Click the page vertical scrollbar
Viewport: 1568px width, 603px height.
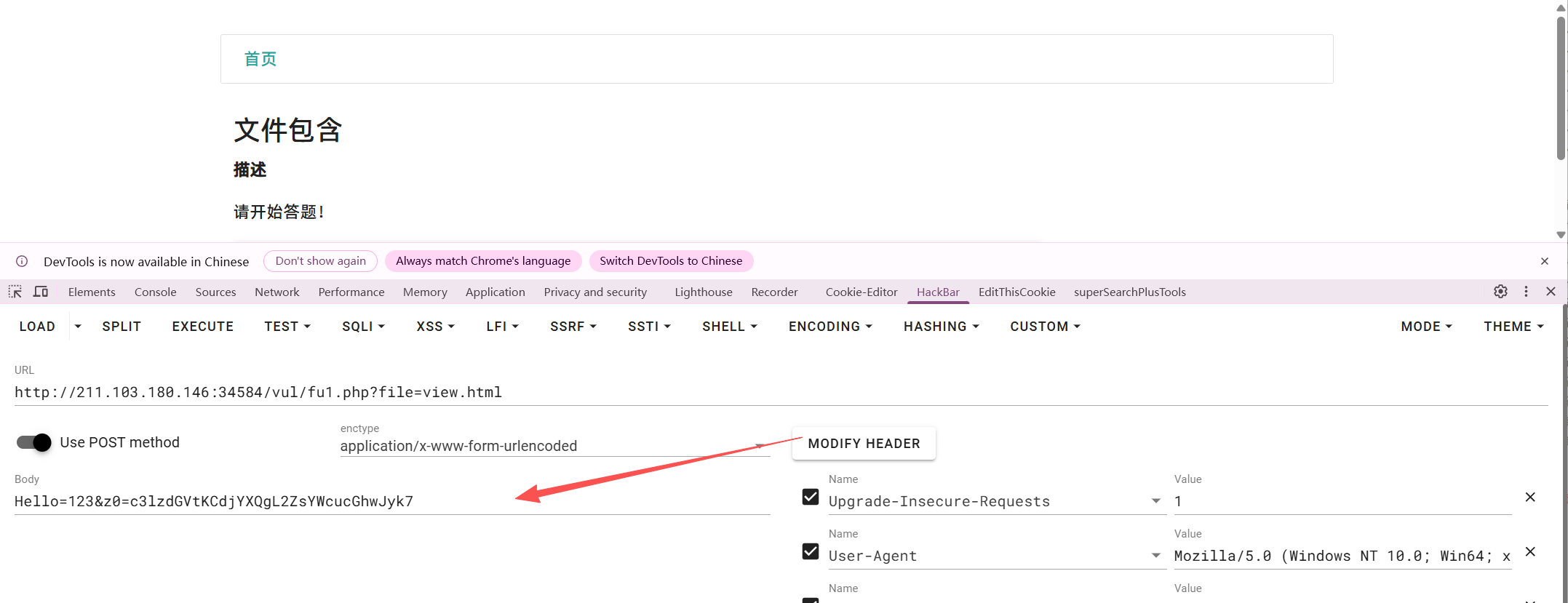[1560, 87]
